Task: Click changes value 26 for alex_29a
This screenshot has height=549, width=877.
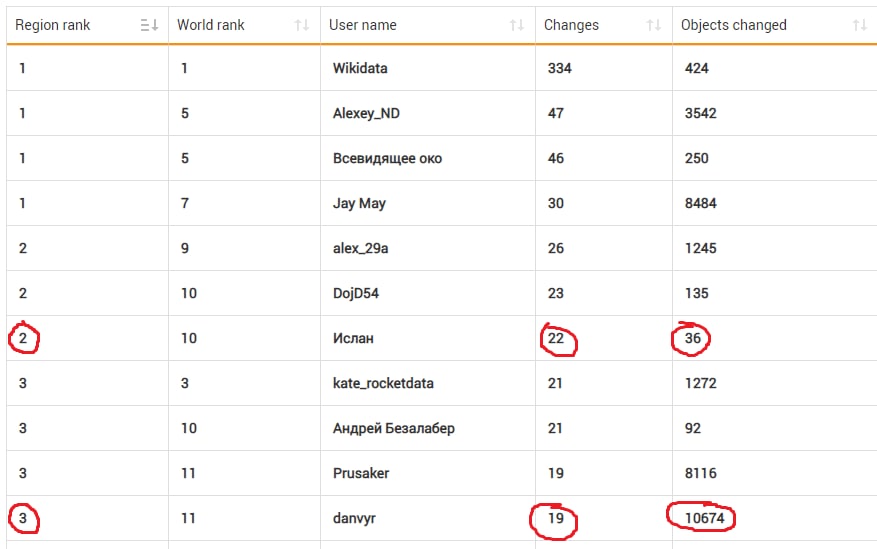Action: click(555, 248)
